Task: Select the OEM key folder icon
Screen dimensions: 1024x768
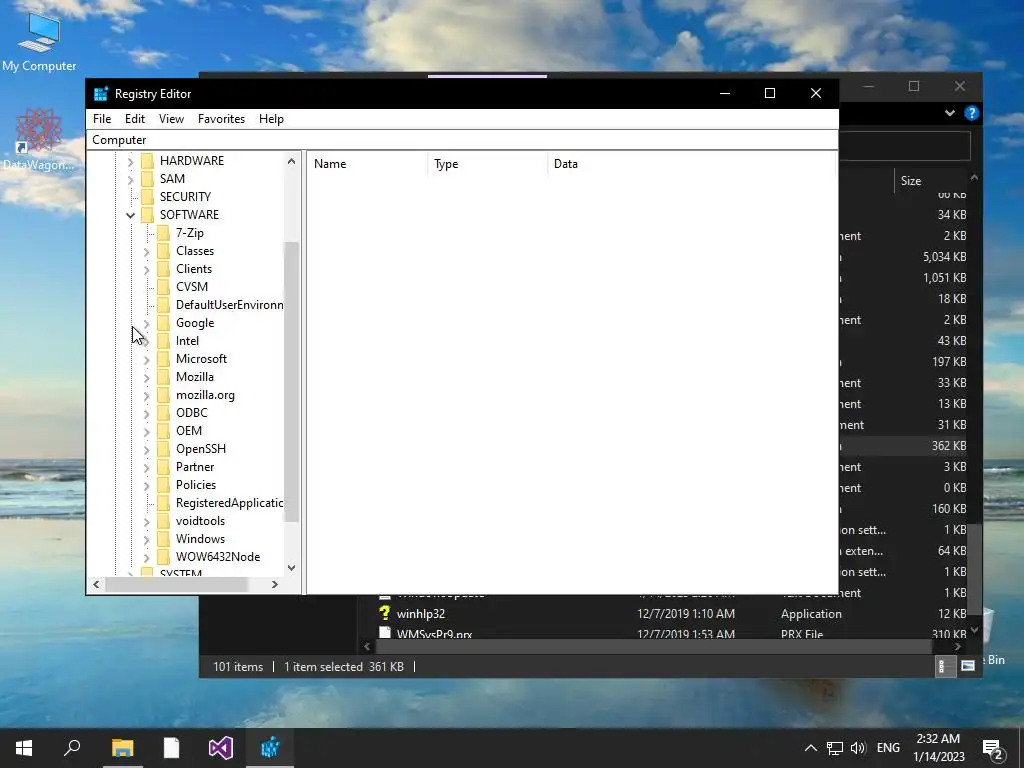Action: [x=163, y=431]
